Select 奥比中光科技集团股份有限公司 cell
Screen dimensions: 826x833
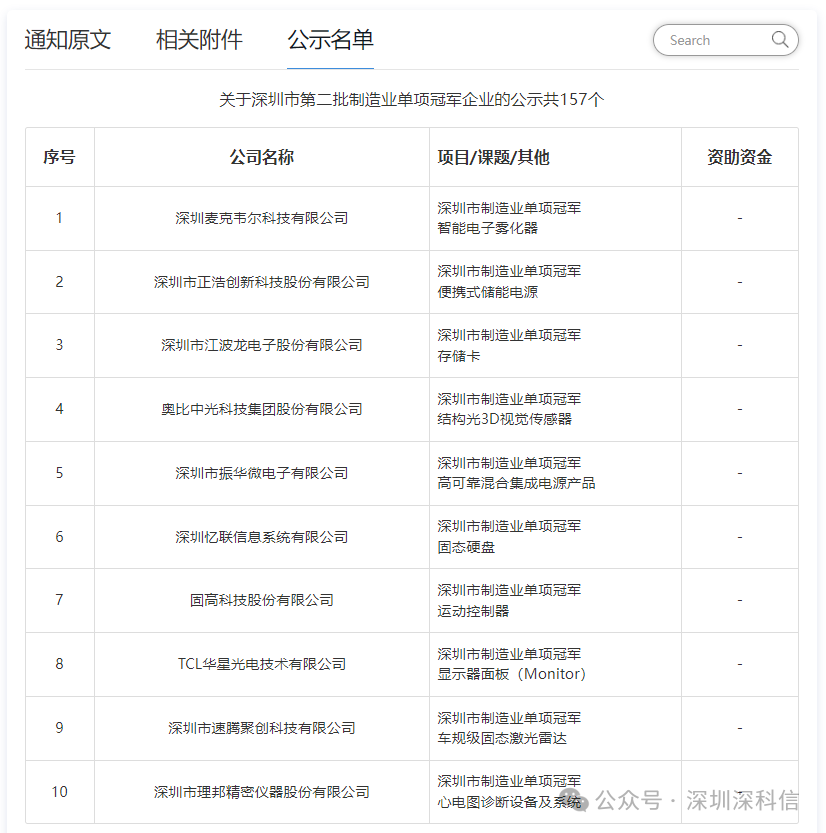point(261,409)
